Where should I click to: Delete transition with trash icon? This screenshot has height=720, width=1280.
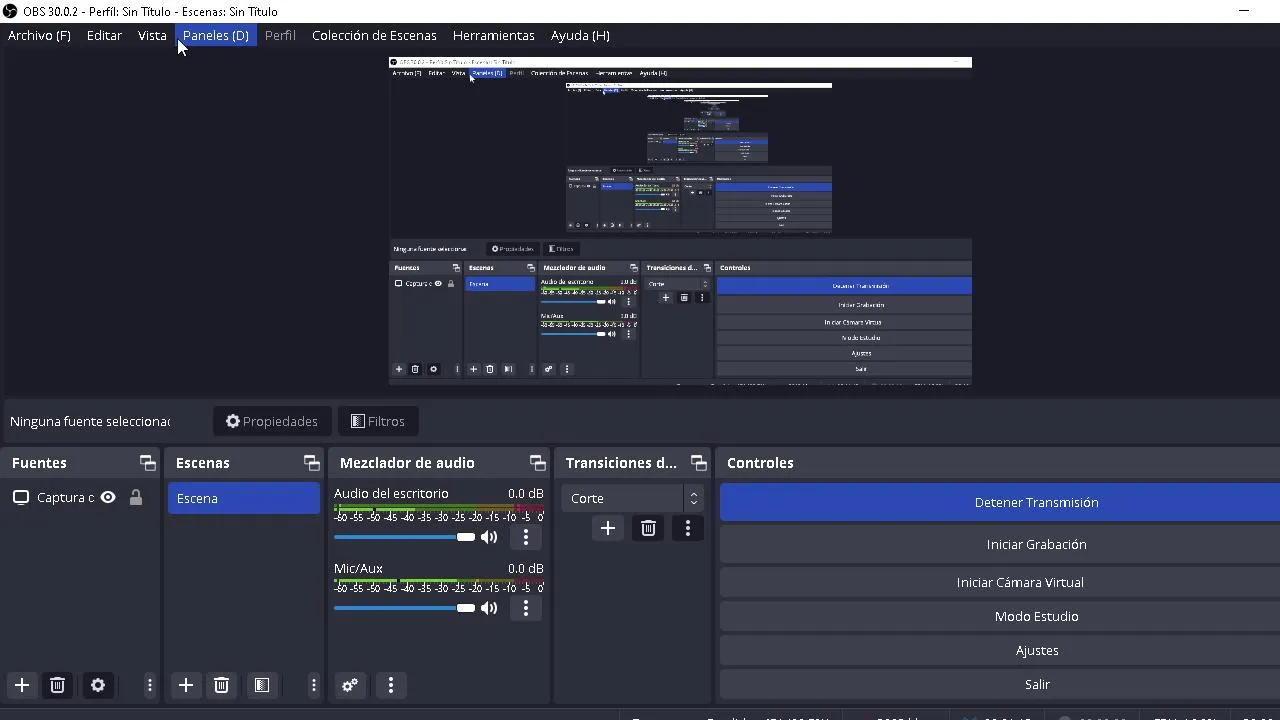[648, 528]
